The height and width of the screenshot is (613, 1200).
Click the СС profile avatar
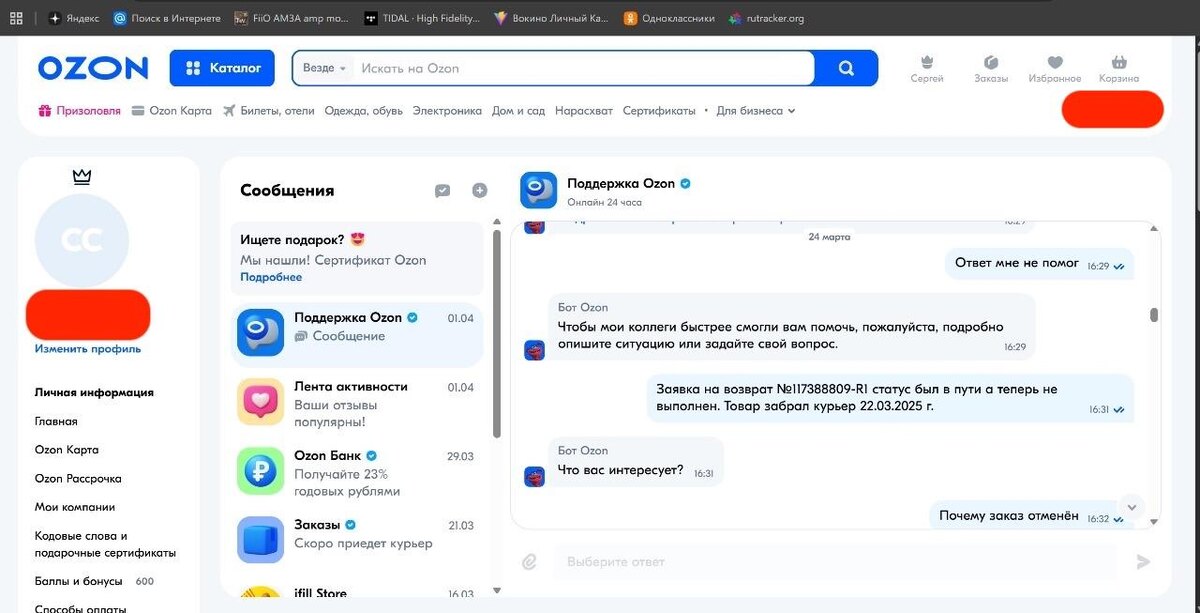pos(82,241)
